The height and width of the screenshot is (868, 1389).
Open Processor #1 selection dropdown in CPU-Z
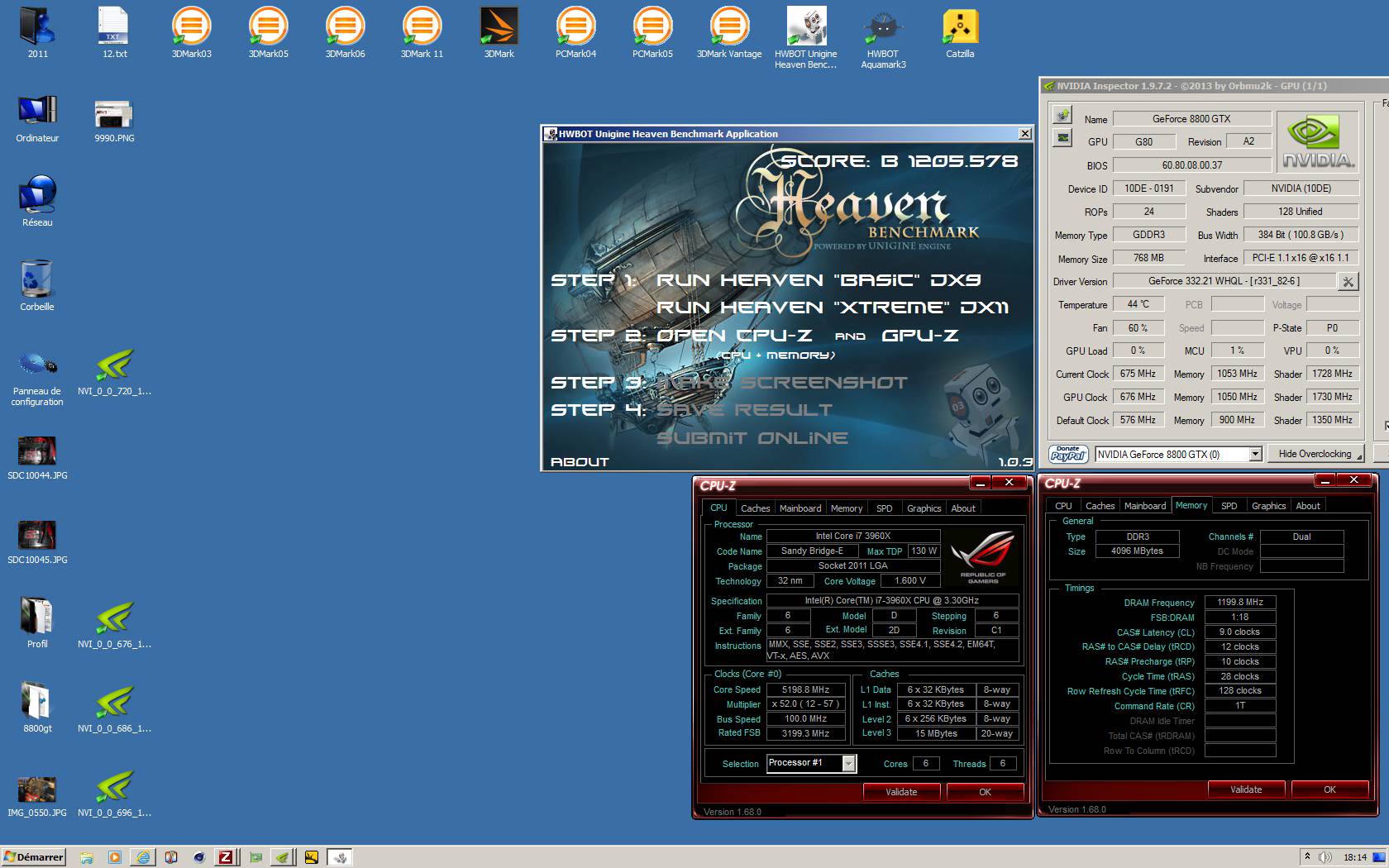point(848,763)
